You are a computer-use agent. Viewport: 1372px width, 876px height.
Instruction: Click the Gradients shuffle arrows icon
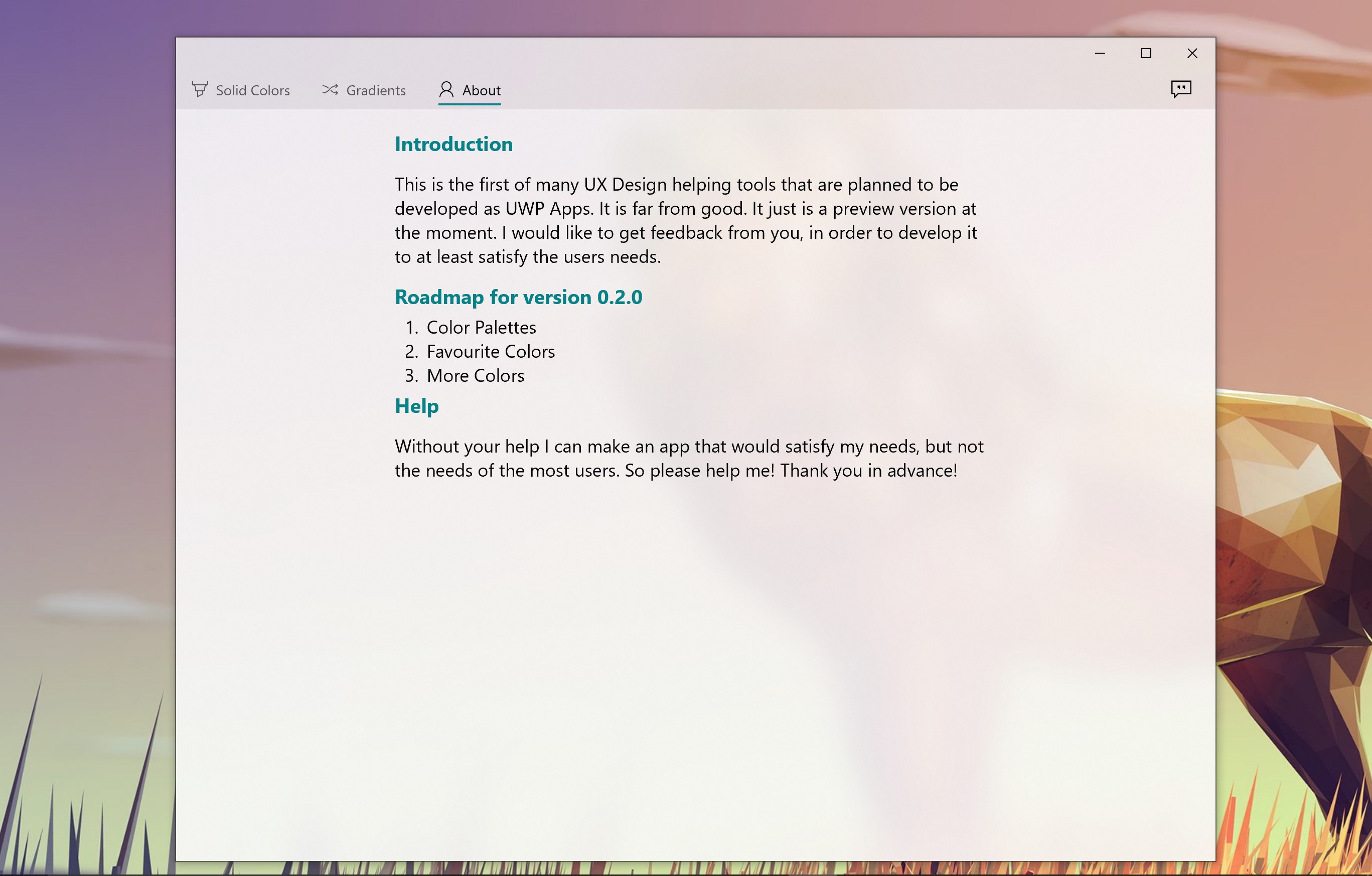pos(331,89)
